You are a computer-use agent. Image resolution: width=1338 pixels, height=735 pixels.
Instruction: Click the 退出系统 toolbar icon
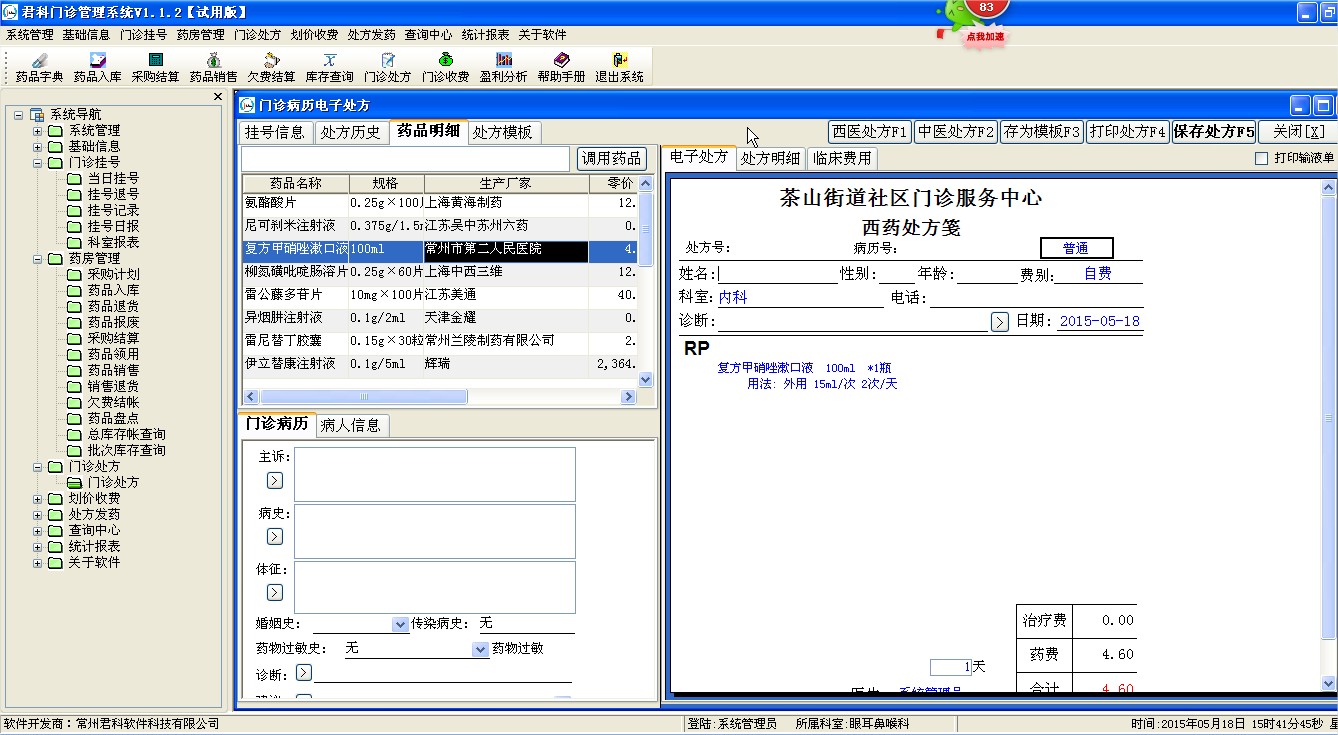pos(619,68)
